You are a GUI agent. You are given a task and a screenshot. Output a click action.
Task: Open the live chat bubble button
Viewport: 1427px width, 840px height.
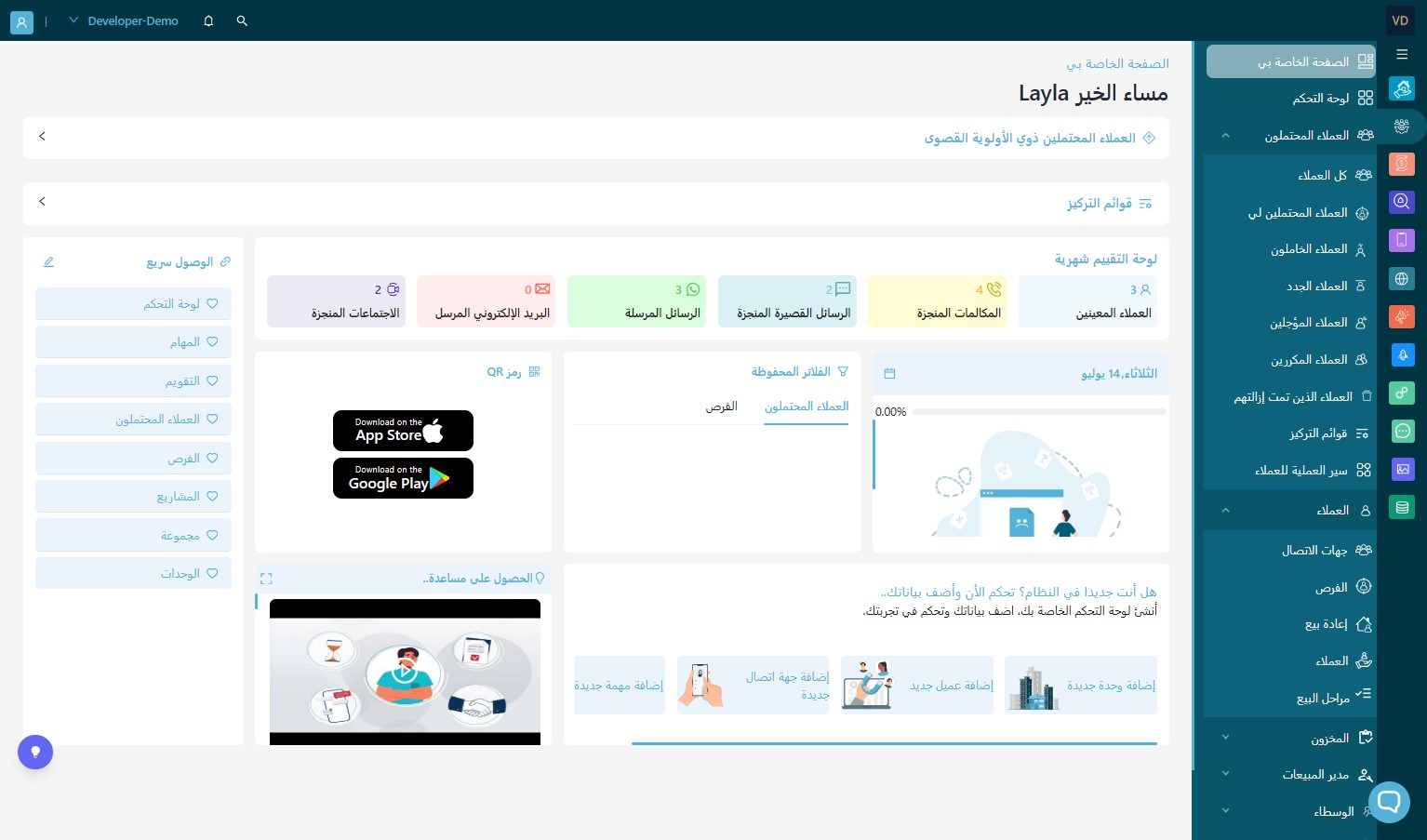click(1389, 801)
